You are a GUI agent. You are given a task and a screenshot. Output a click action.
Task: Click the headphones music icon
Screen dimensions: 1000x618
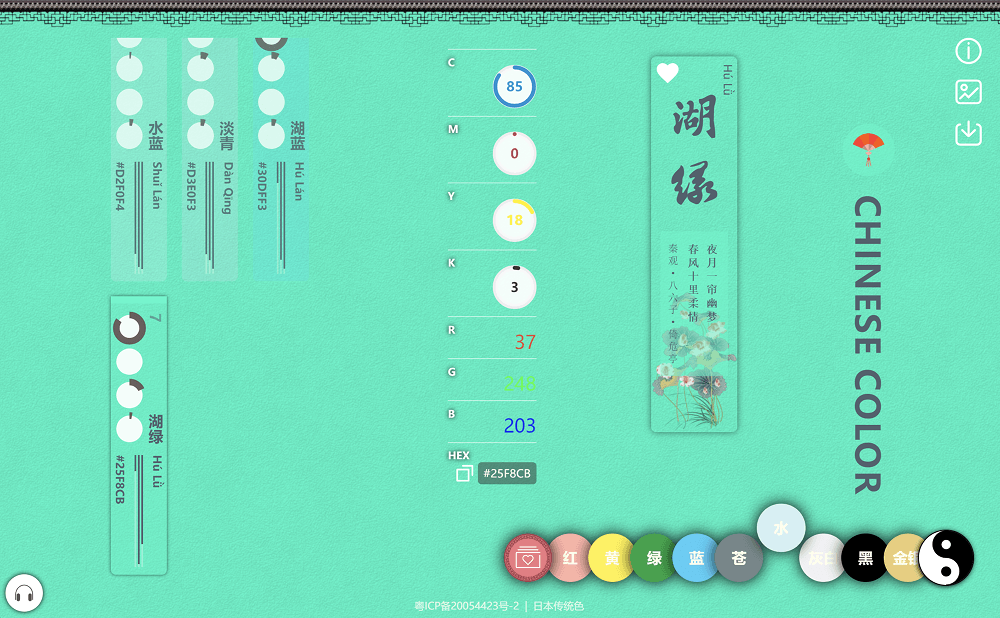tap(24, 594)
